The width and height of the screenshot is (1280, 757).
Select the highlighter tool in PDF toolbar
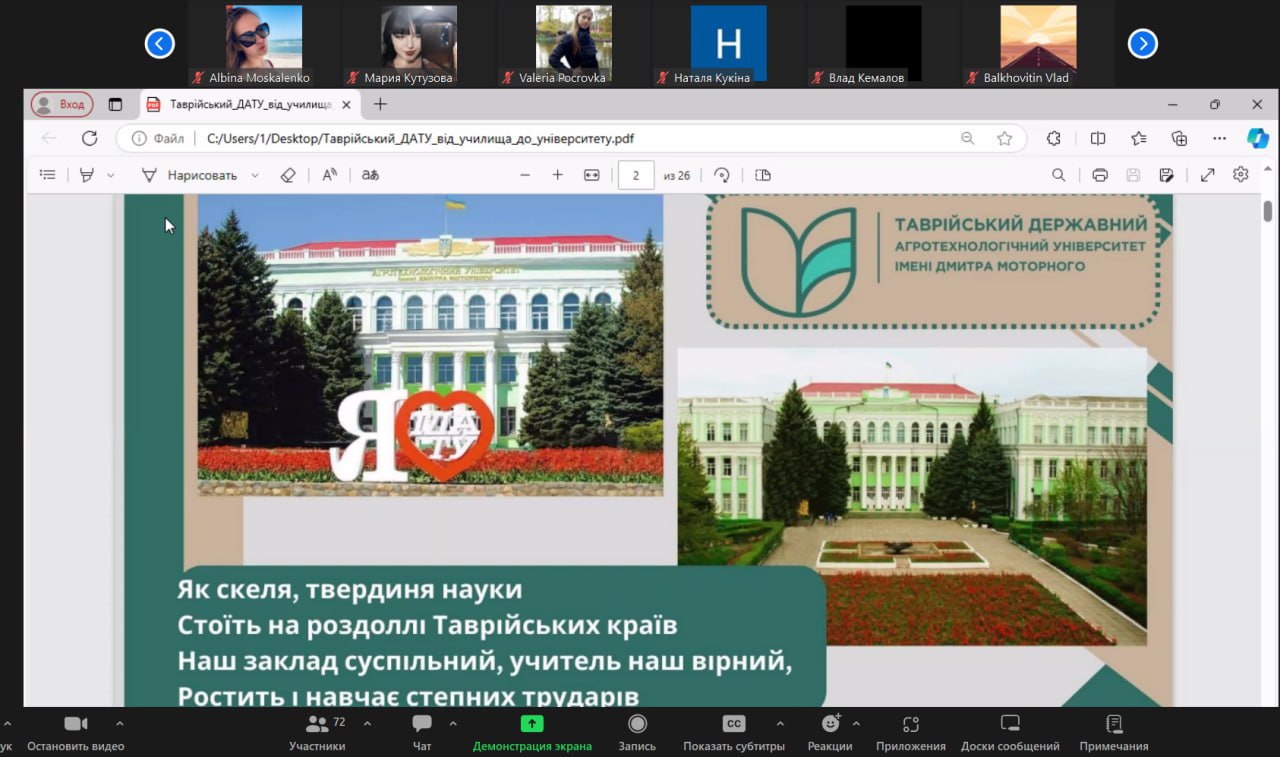(87, 175)
